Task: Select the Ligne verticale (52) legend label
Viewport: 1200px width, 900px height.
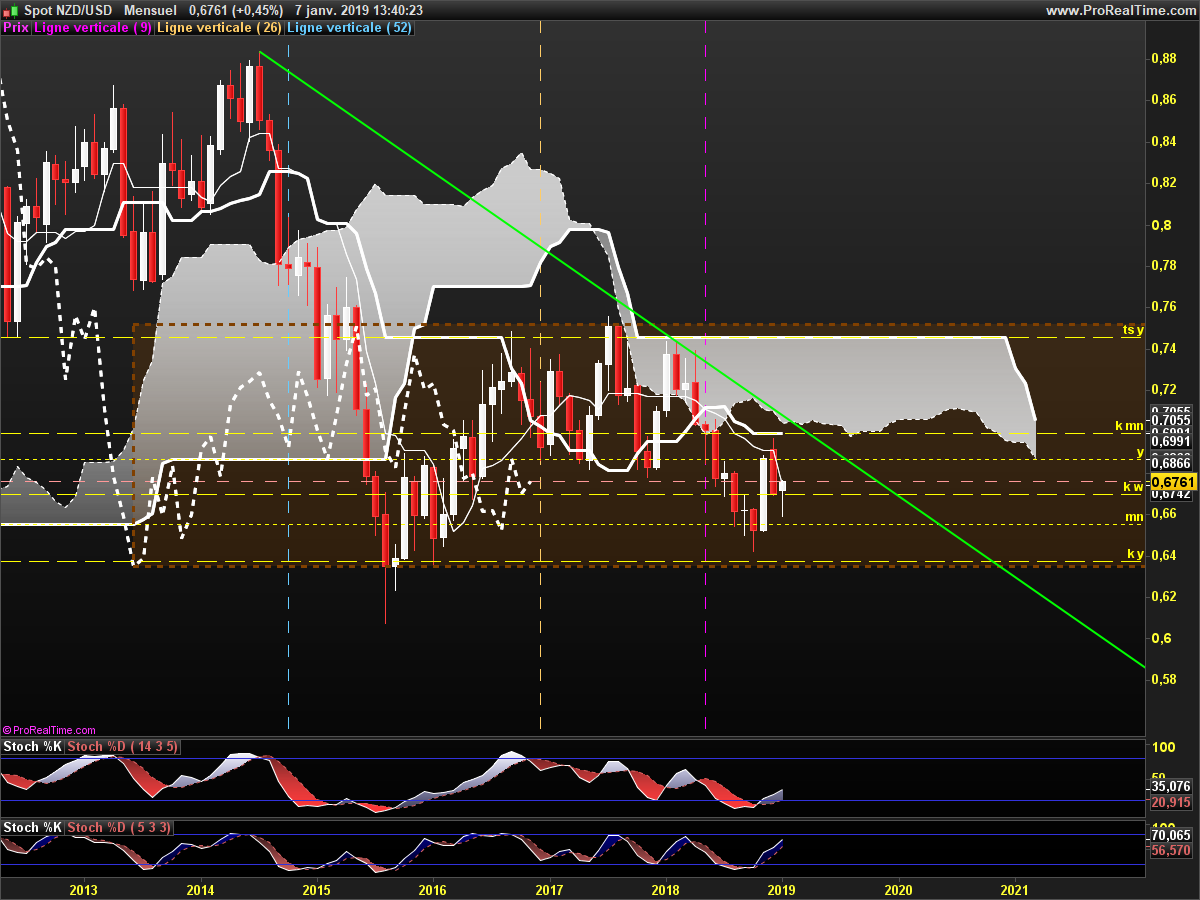Action: coord(349,28)
